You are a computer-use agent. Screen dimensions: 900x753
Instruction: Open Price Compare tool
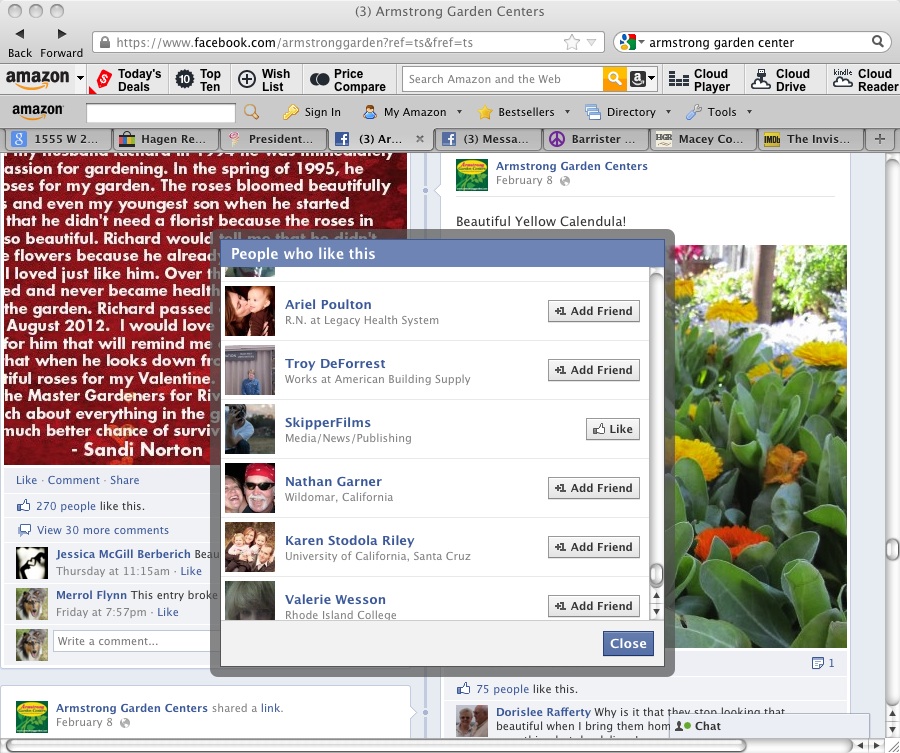pyautogui.click(x=348, y=80)
